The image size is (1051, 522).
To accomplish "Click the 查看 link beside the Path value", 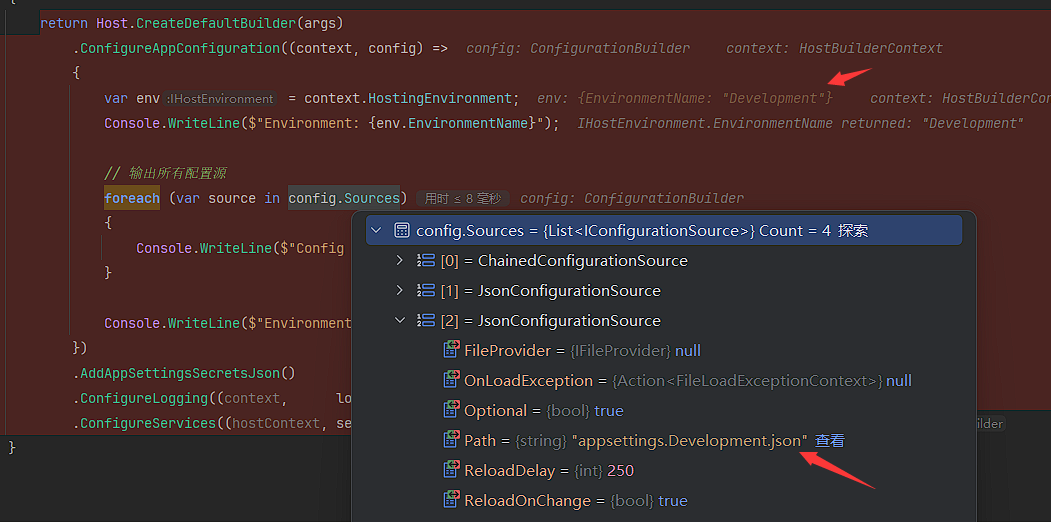I will coord(830,441).
